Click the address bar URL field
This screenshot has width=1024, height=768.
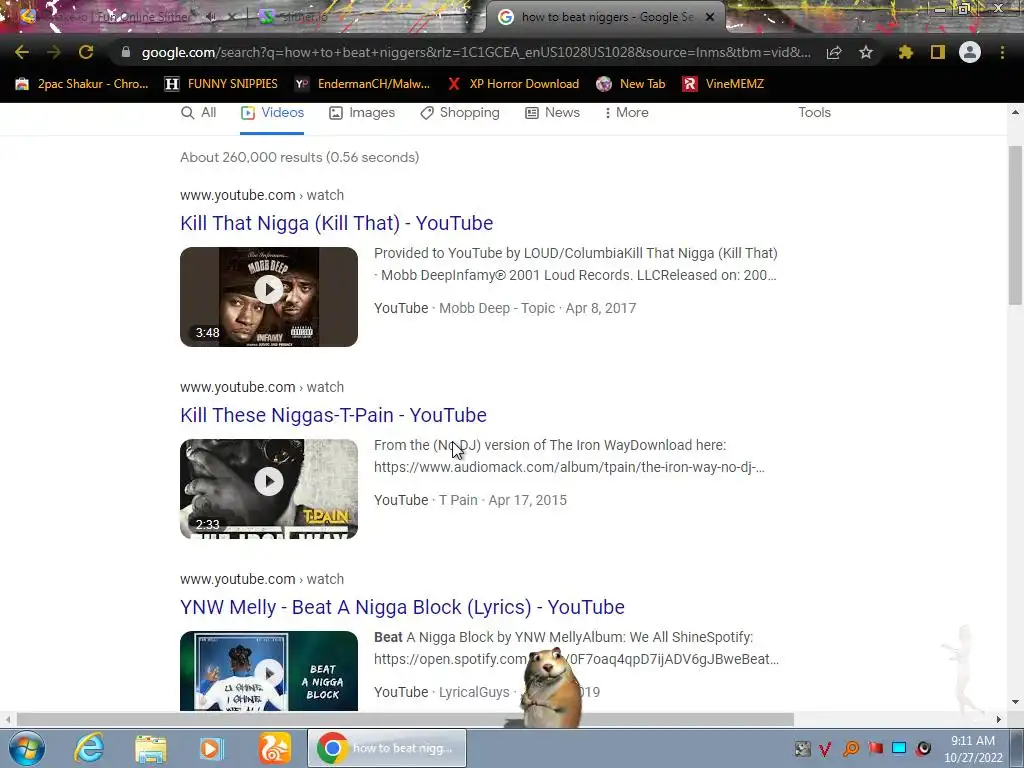475,52
